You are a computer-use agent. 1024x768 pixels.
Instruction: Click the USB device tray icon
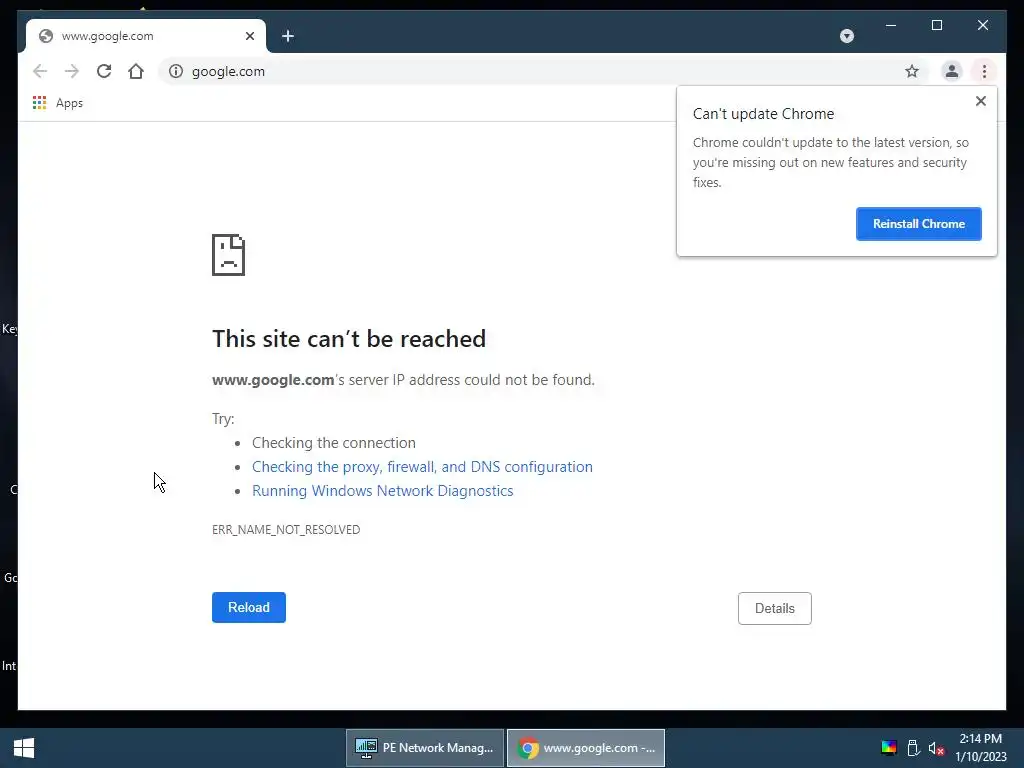pyautogui.click(x=913, y=748)
